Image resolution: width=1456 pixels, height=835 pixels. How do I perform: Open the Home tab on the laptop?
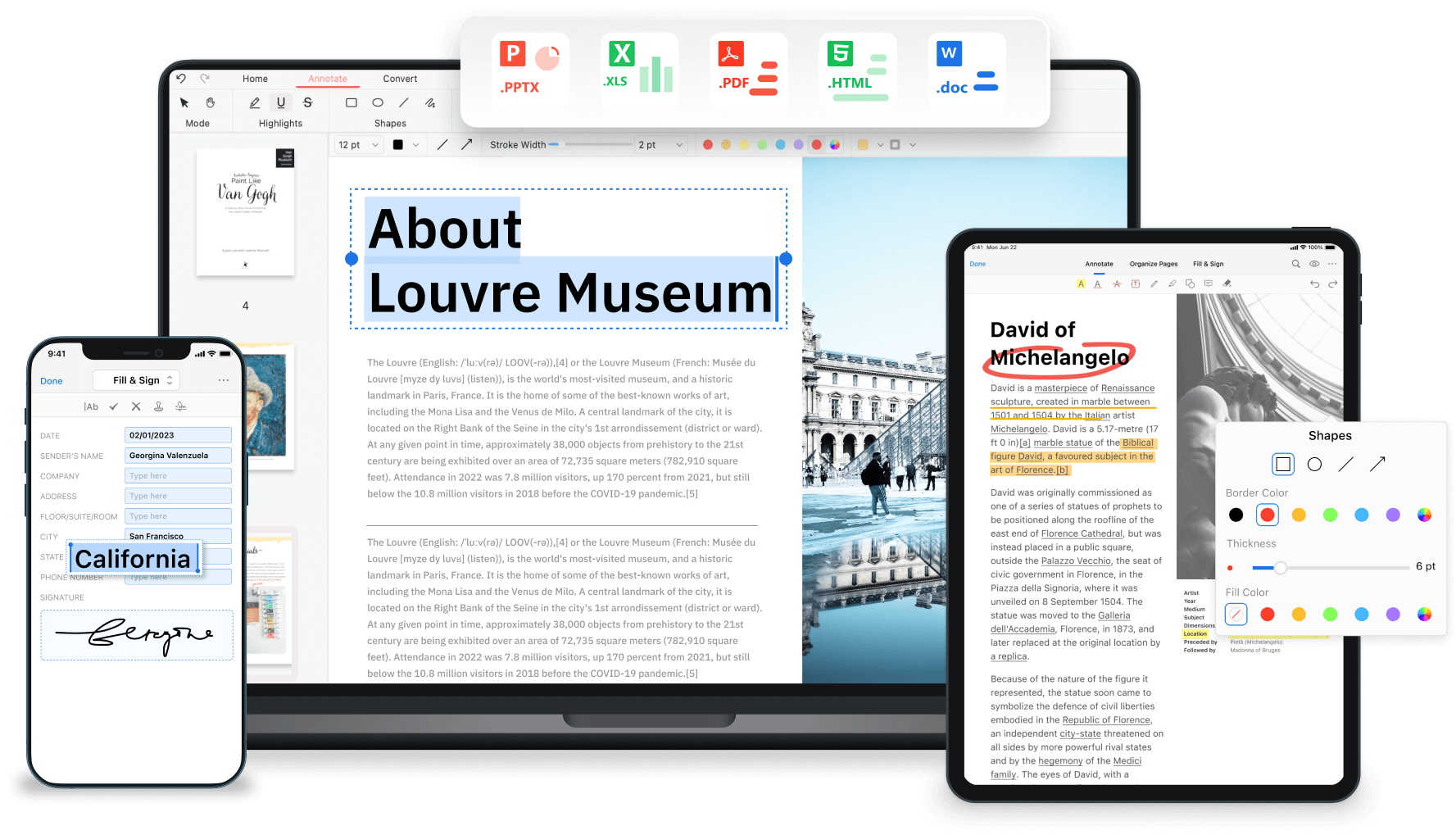(255, 79)
